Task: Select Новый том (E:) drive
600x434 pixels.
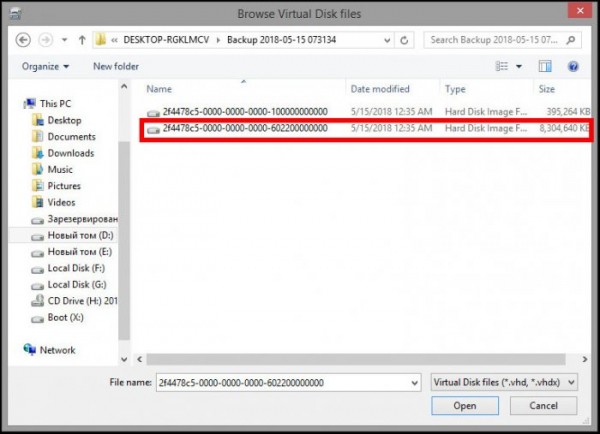Action: [72, 252]
